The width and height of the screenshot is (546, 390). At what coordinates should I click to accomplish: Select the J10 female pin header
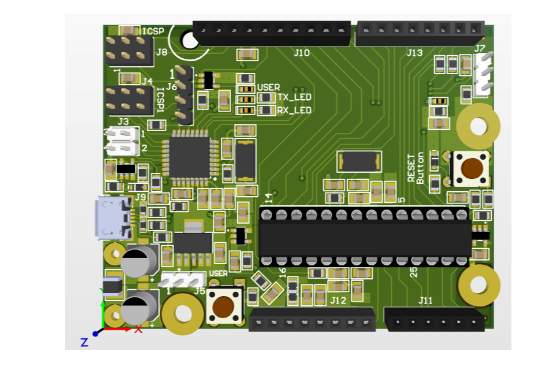(272, 33)
